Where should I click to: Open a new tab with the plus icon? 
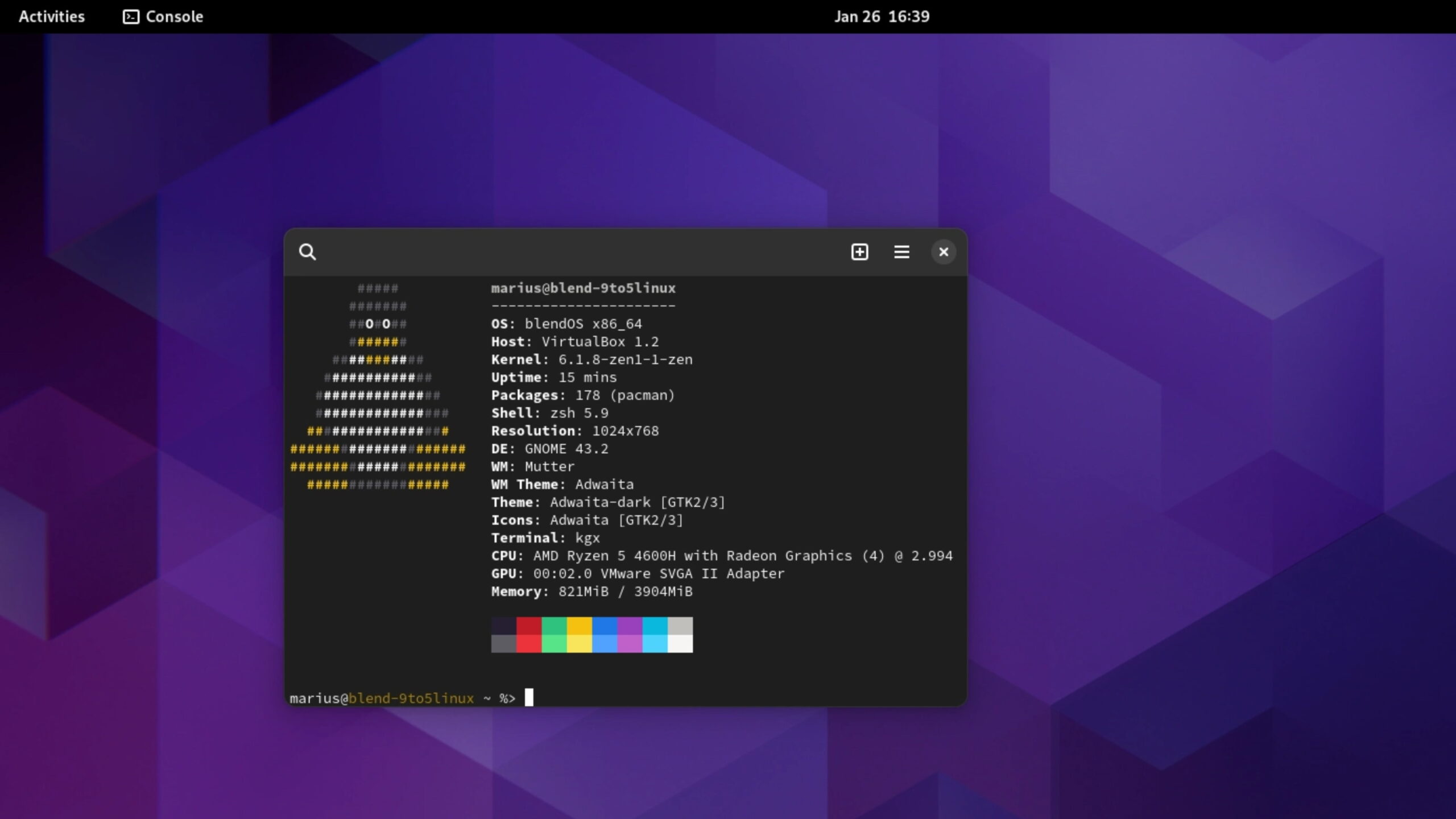859,252
